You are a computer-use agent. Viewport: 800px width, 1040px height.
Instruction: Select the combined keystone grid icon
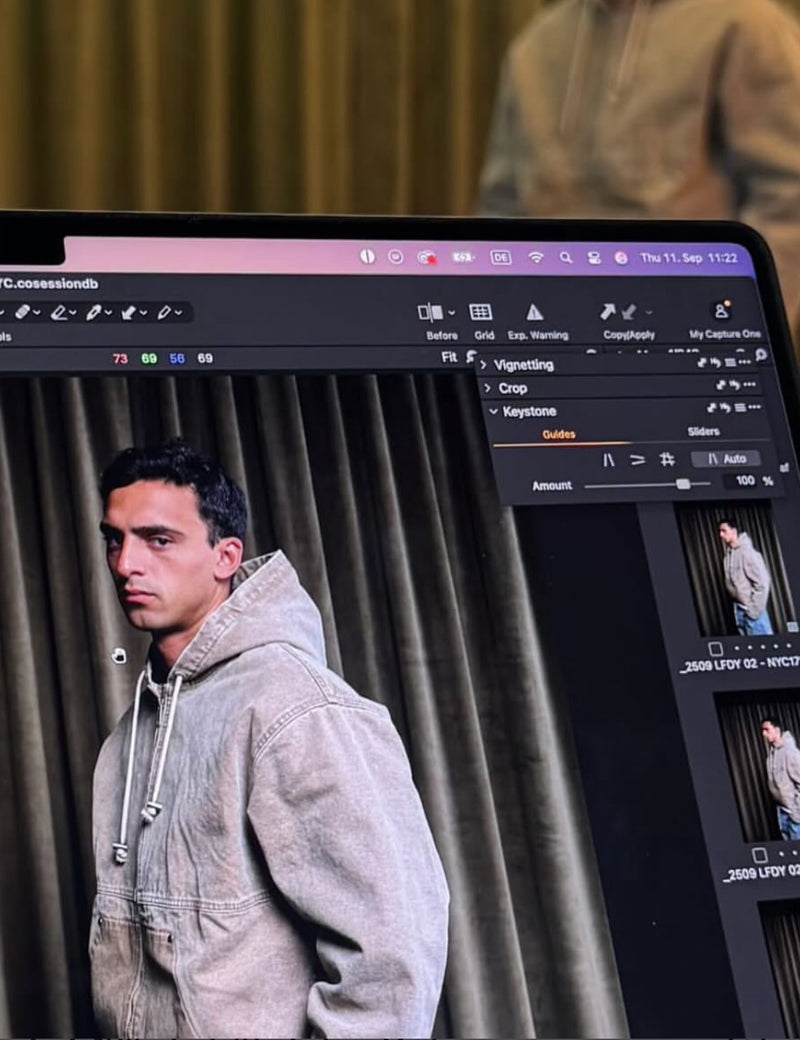point(667,459)
